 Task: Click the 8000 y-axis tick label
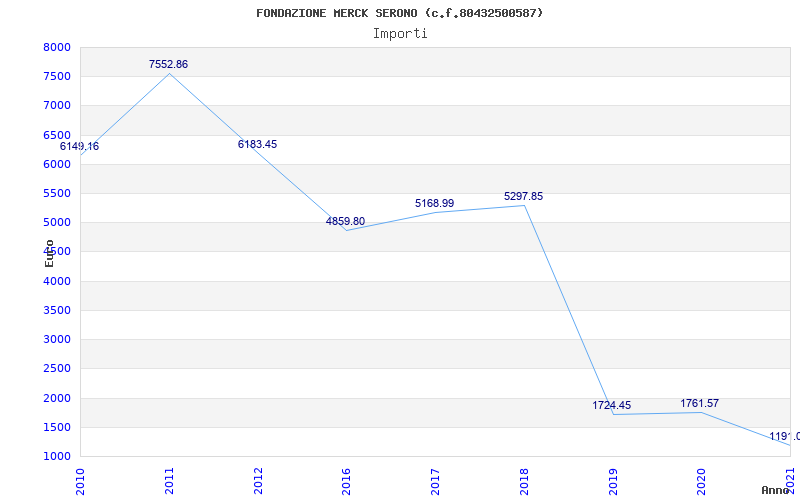click(56, 48)
